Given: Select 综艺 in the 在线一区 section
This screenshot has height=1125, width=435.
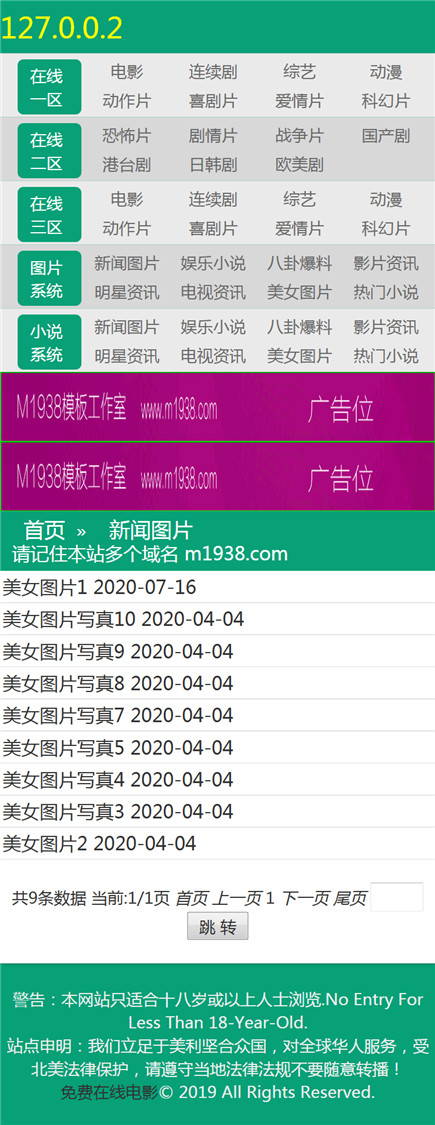Looking at the screenshot, I should (299, 72).
